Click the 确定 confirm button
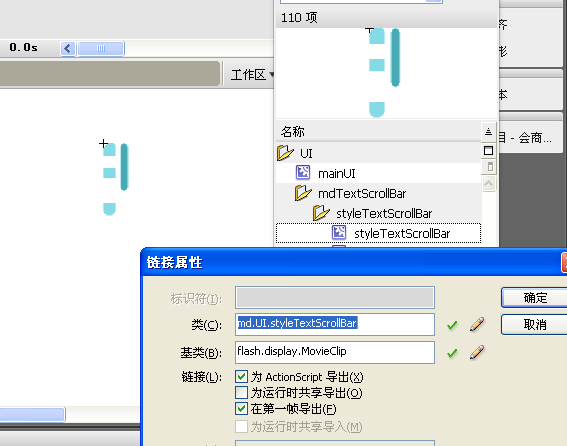This screenshot has height=446, width=567. click(x=534, y=298)
